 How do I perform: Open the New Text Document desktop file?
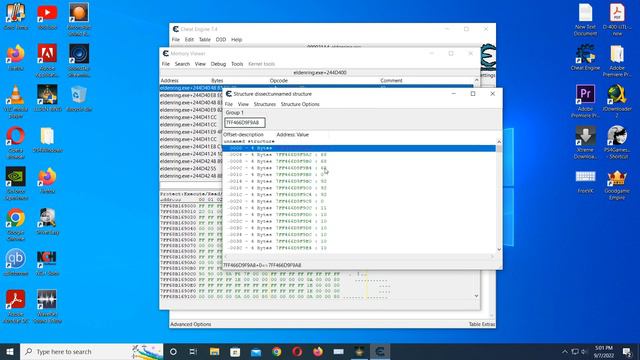coord(585,20)
